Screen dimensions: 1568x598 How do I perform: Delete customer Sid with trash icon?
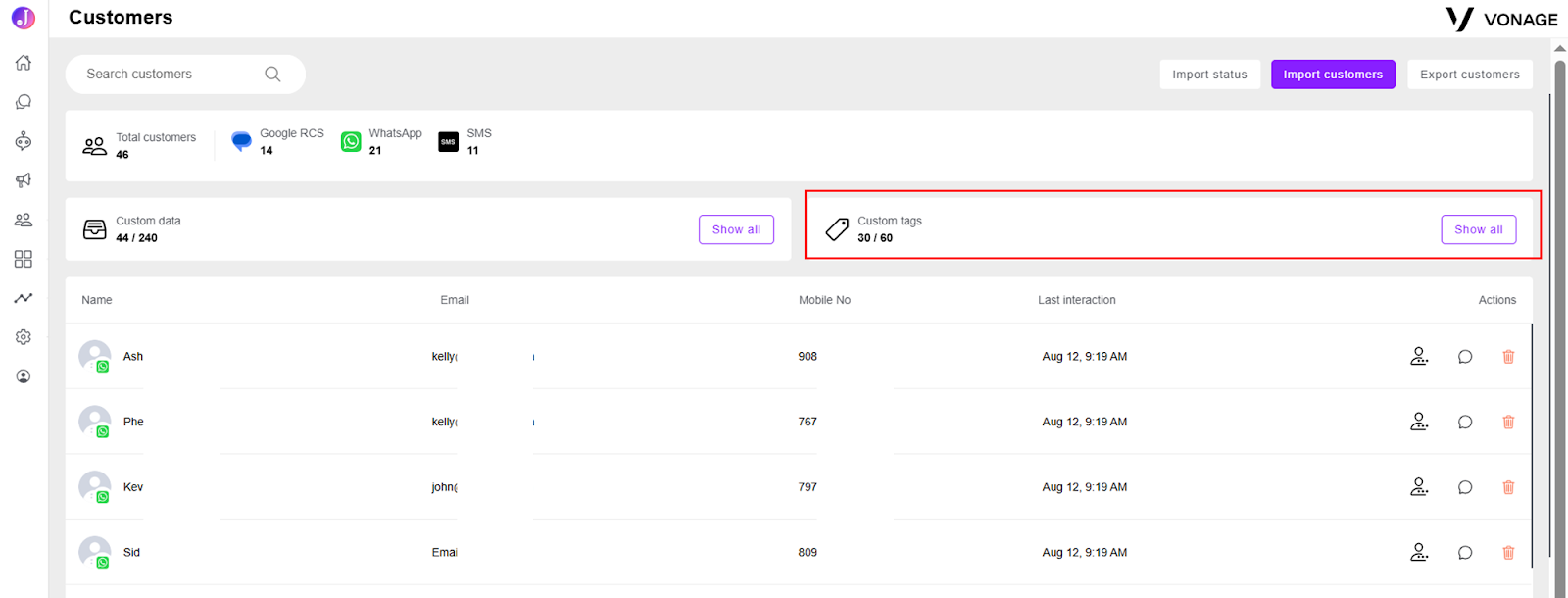tap(1508, 553)
